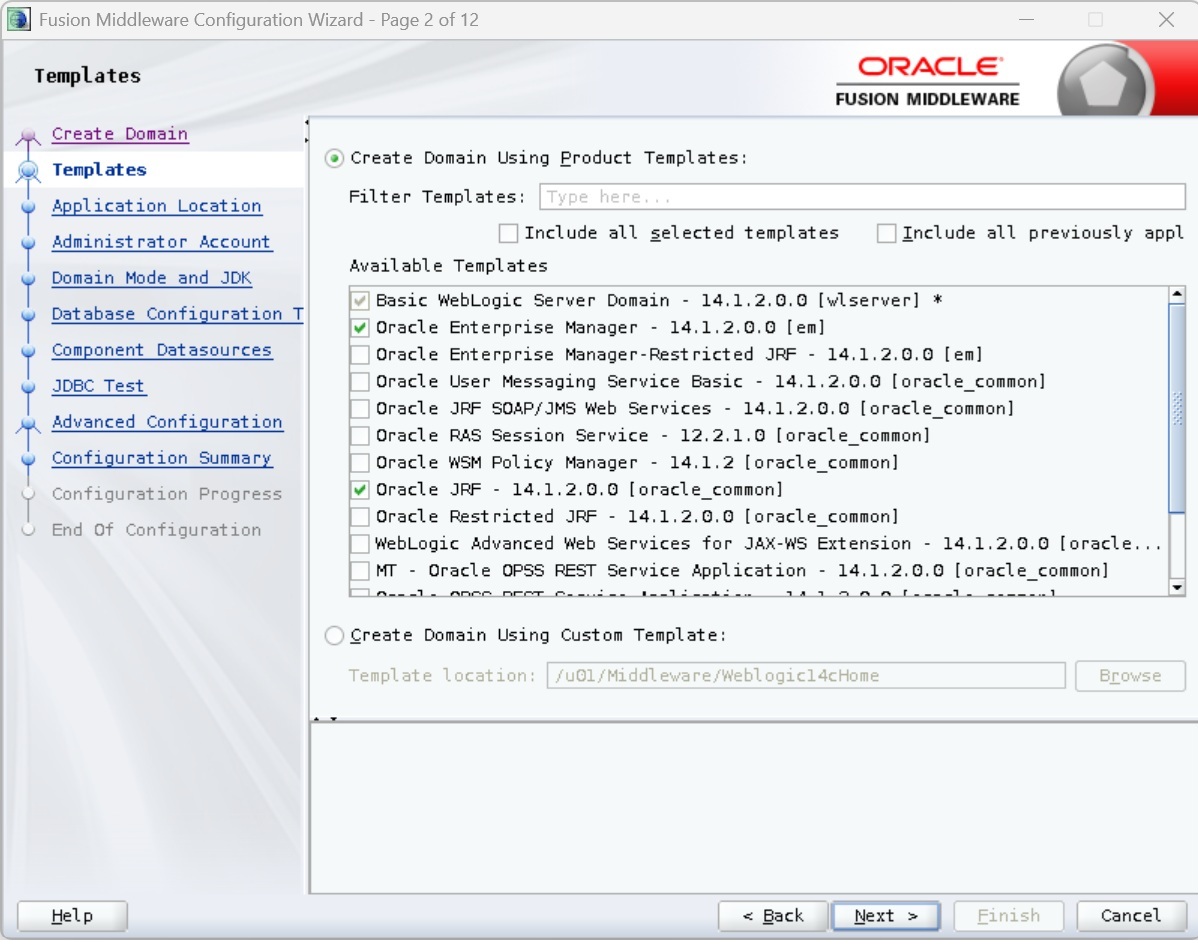
Task: Click the templates list vertical scrollbar thumb
Action: (1177, 409)
